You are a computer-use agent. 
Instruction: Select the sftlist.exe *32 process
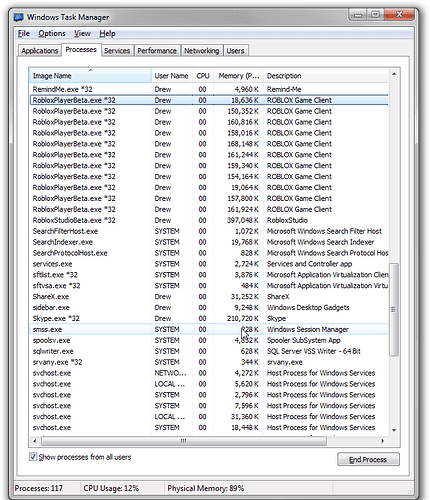[209, 275]
